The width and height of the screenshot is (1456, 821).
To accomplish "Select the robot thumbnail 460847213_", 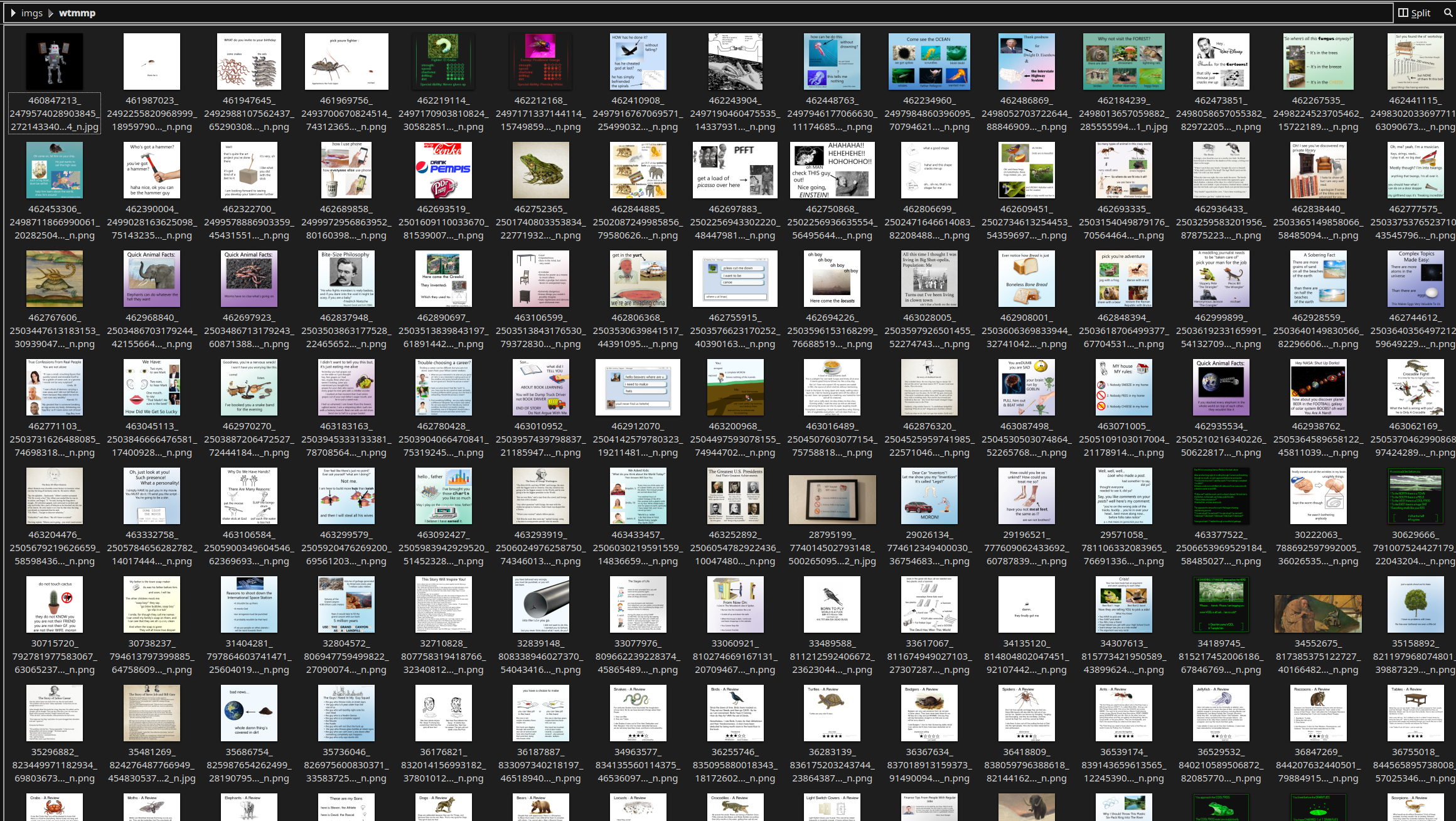I will [x=55, y=62].
